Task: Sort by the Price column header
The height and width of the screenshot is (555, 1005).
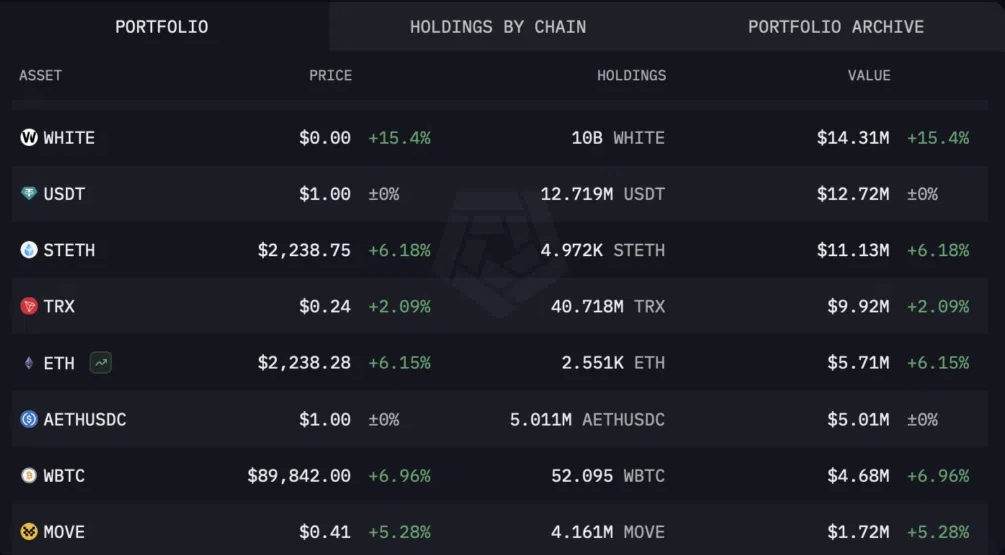Action: [x=330, y=75]
